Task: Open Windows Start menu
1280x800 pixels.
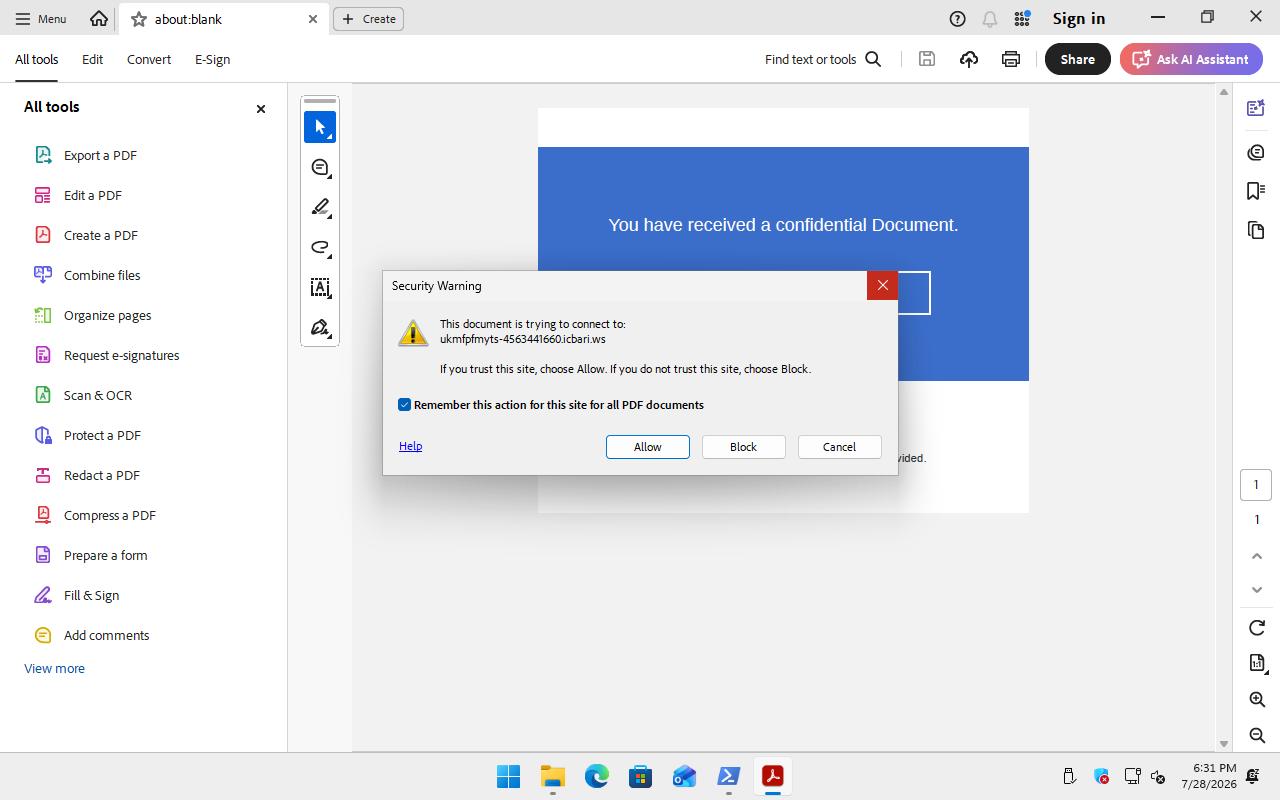Action: pos(508,776)
